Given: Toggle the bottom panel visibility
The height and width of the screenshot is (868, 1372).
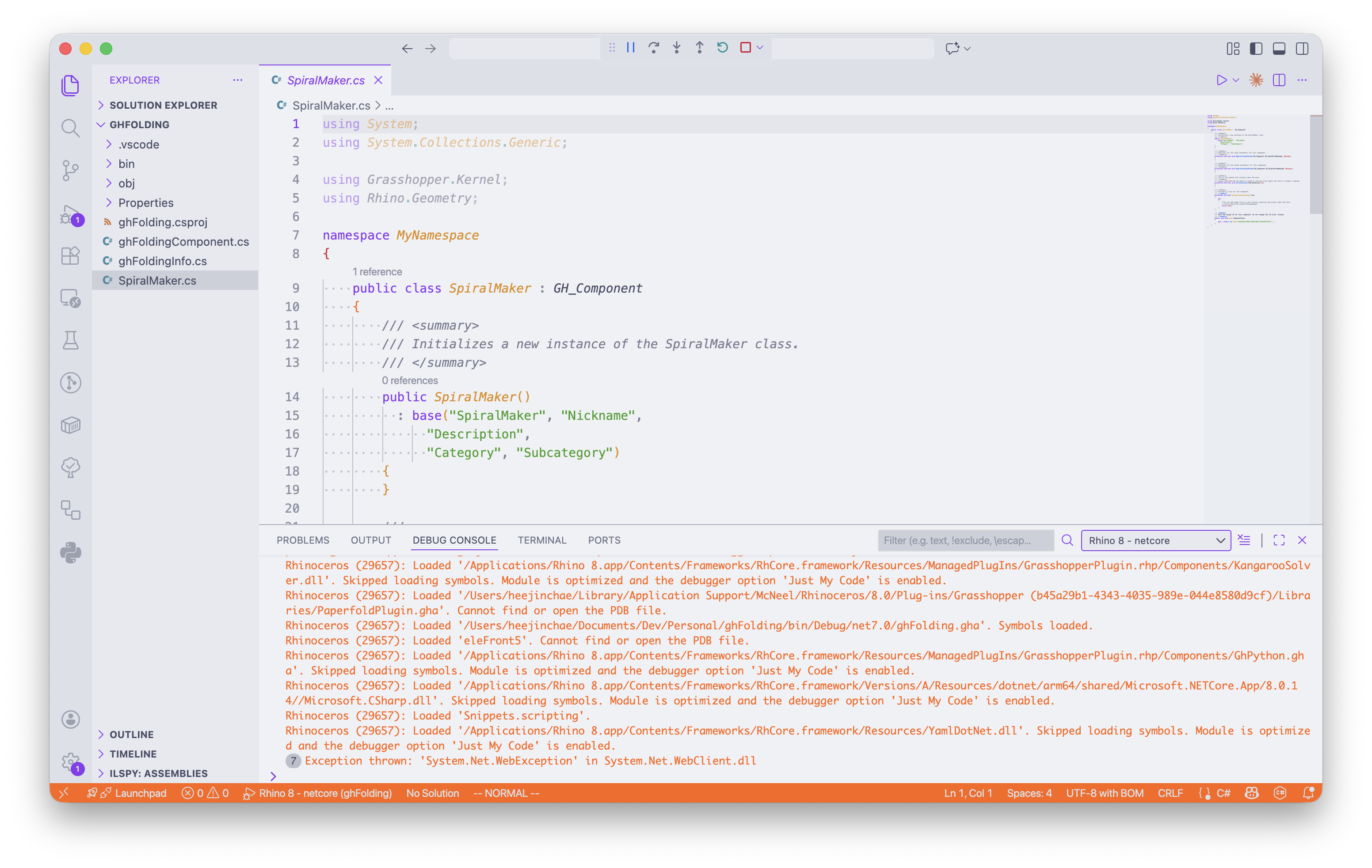Looking at the screenshot, I should [x=1279, y=49].
